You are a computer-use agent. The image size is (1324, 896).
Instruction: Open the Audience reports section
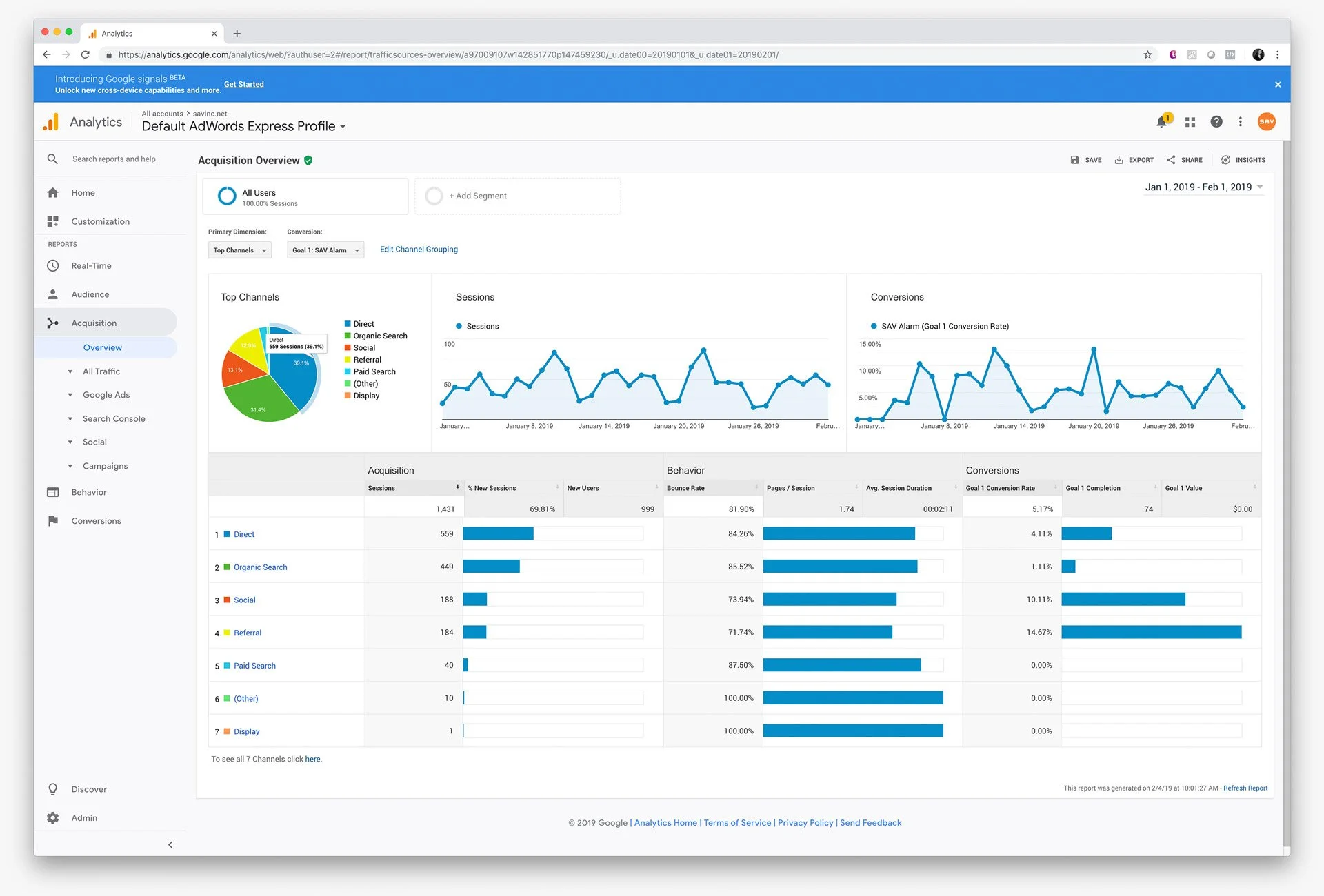90,294
